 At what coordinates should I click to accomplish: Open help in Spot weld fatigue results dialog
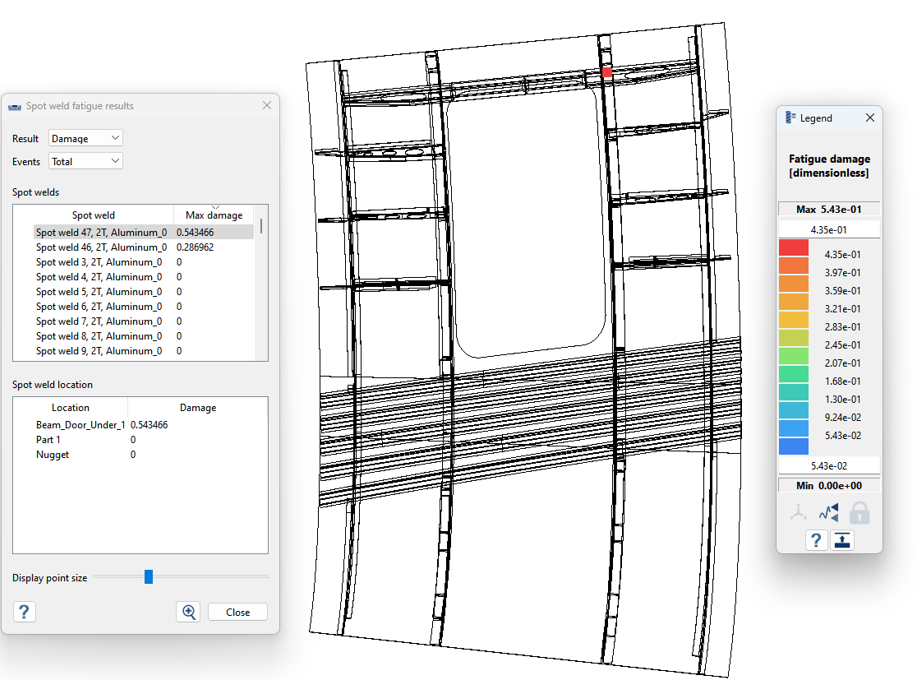coord(24,612)
